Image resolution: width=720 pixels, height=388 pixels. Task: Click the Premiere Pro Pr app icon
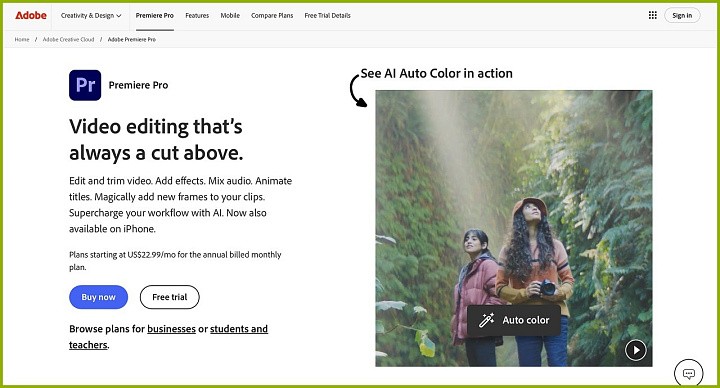click(85, 85)
